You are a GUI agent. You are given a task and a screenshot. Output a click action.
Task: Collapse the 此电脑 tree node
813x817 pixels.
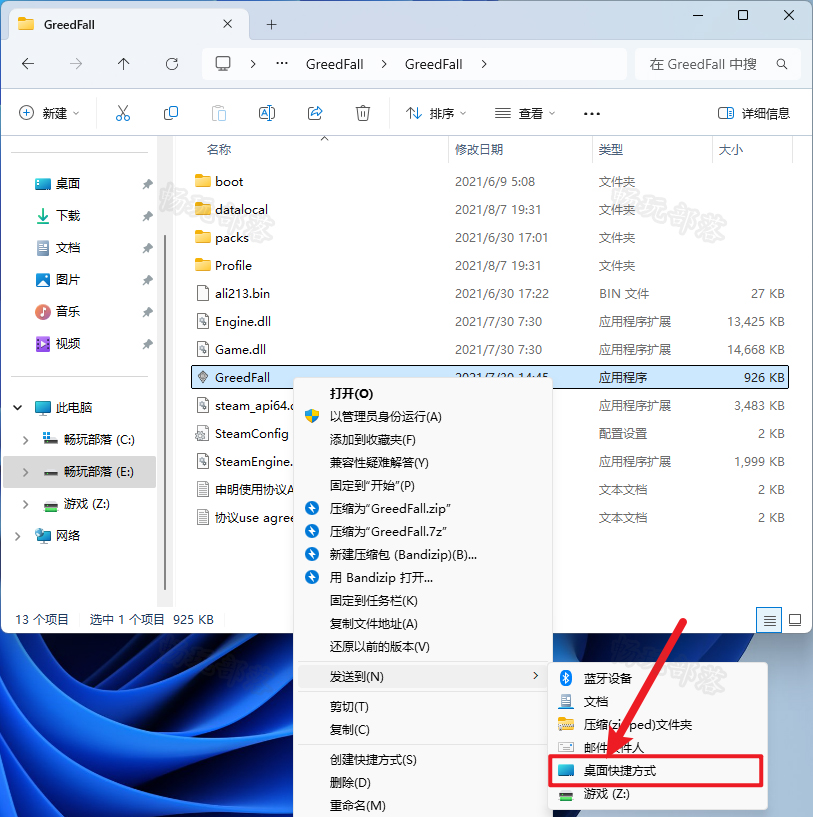[18, 407]
